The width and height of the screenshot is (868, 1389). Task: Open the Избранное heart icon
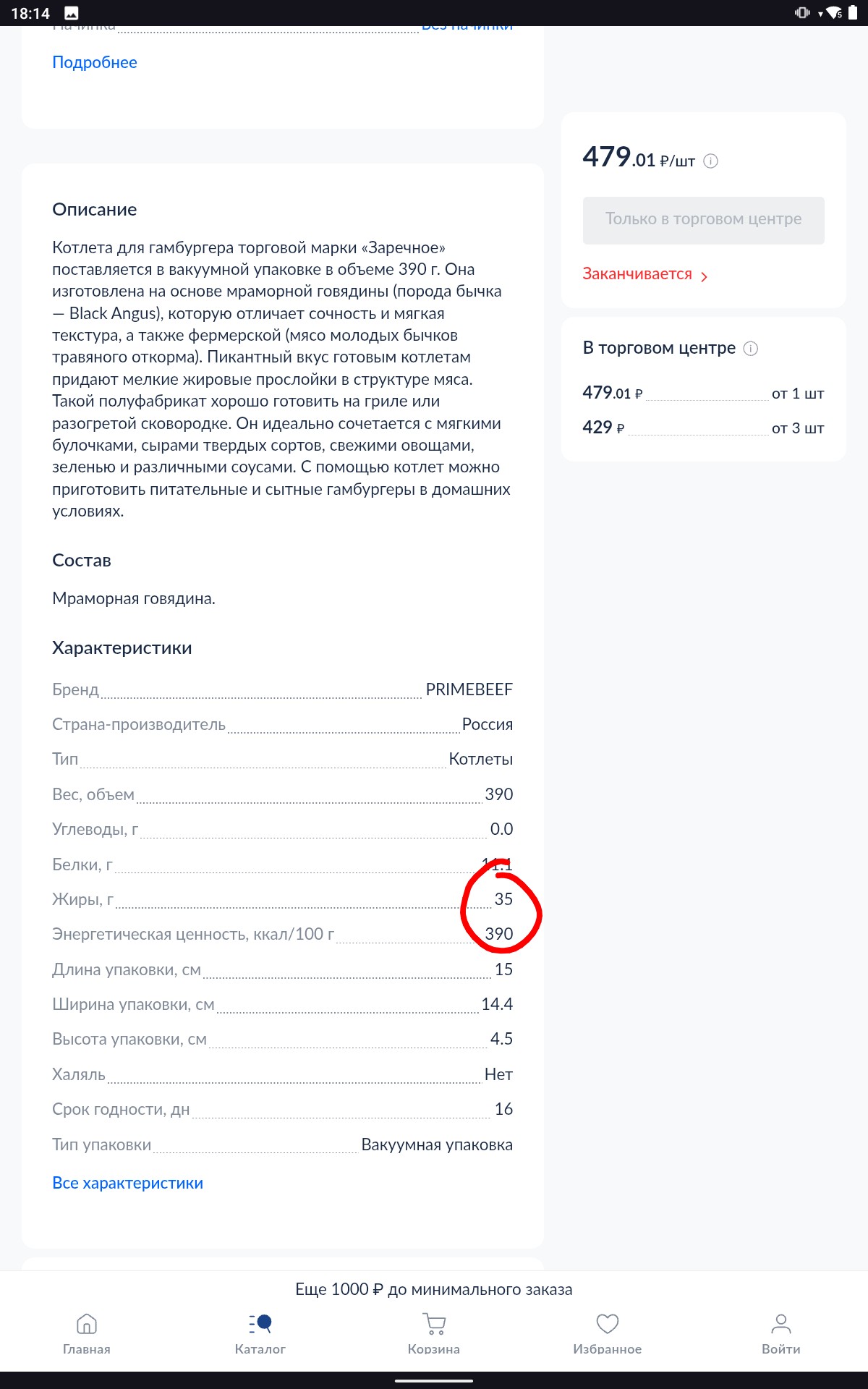point(608,1324)
